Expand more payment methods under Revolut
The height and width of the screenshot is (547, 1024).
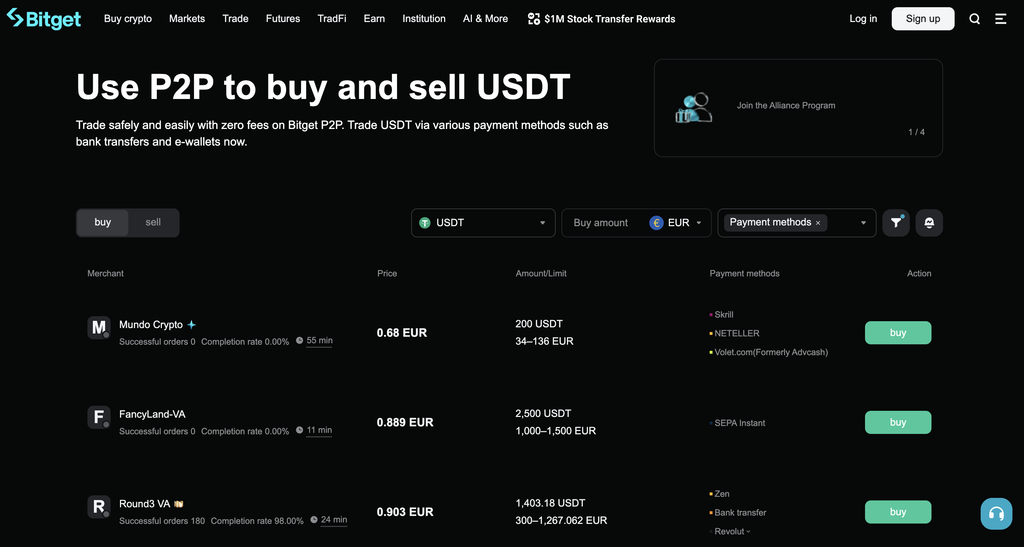pos(748,531)
